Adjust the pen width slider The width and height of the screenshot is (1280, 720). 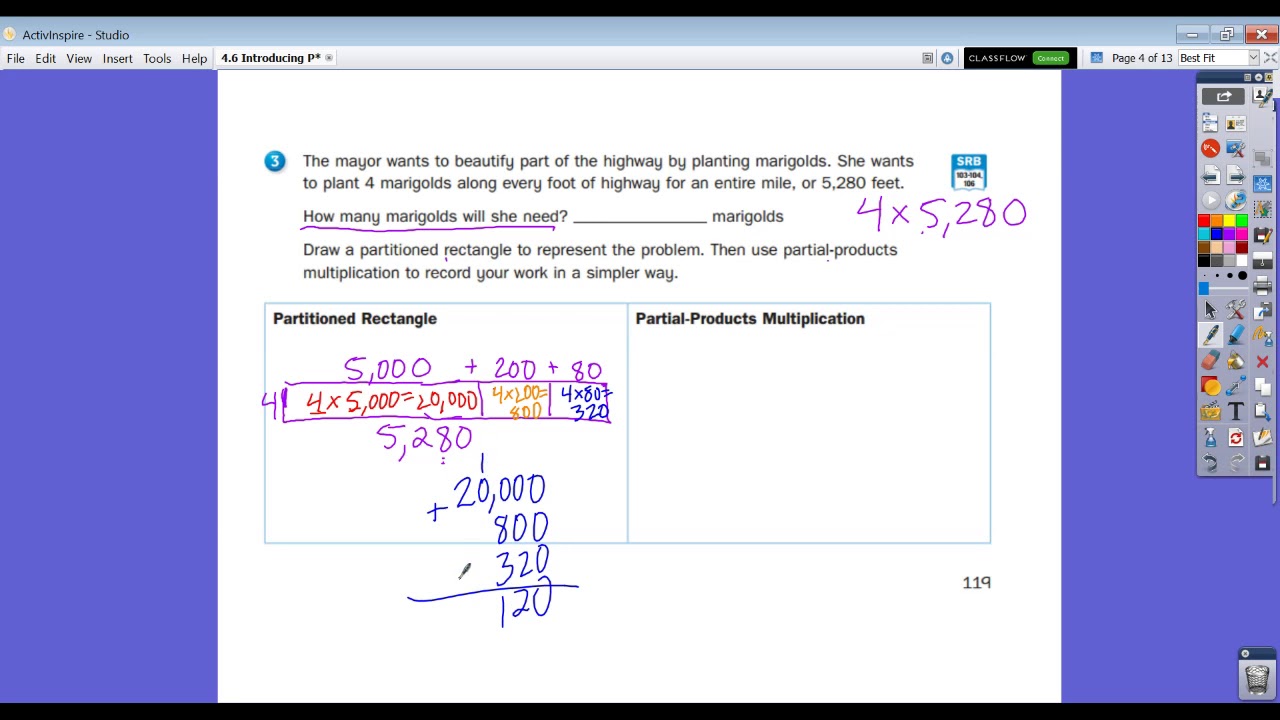(x=1225, y=288)
